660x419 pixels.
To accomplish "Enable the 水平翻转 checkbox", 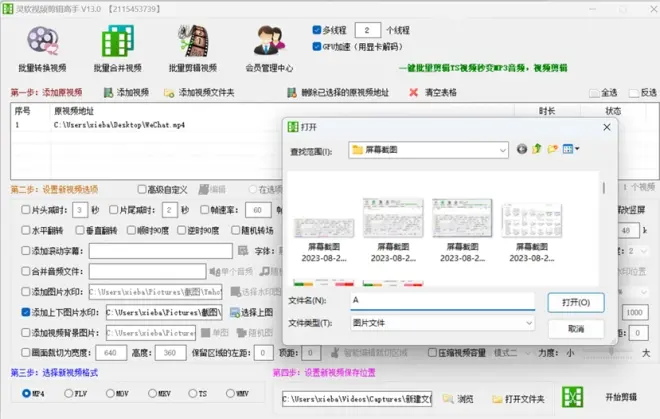I will pyautogui.click(x=26, y=230).
